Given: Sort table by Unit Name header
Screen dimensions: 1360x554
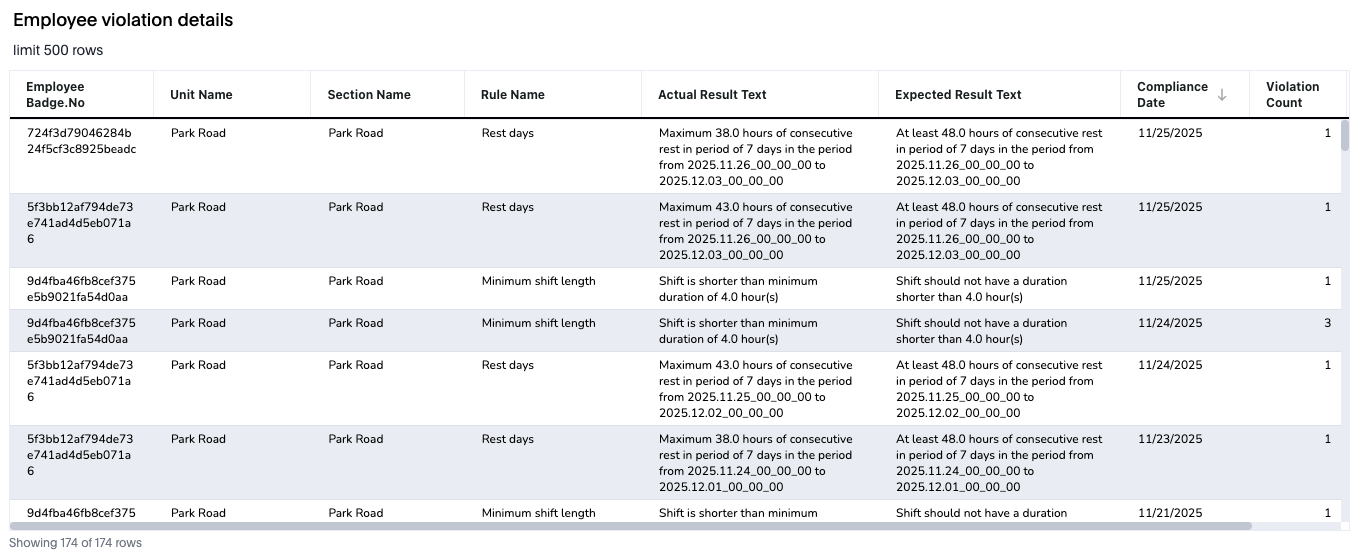Looking at the screenshot, I should pos(201,95).
